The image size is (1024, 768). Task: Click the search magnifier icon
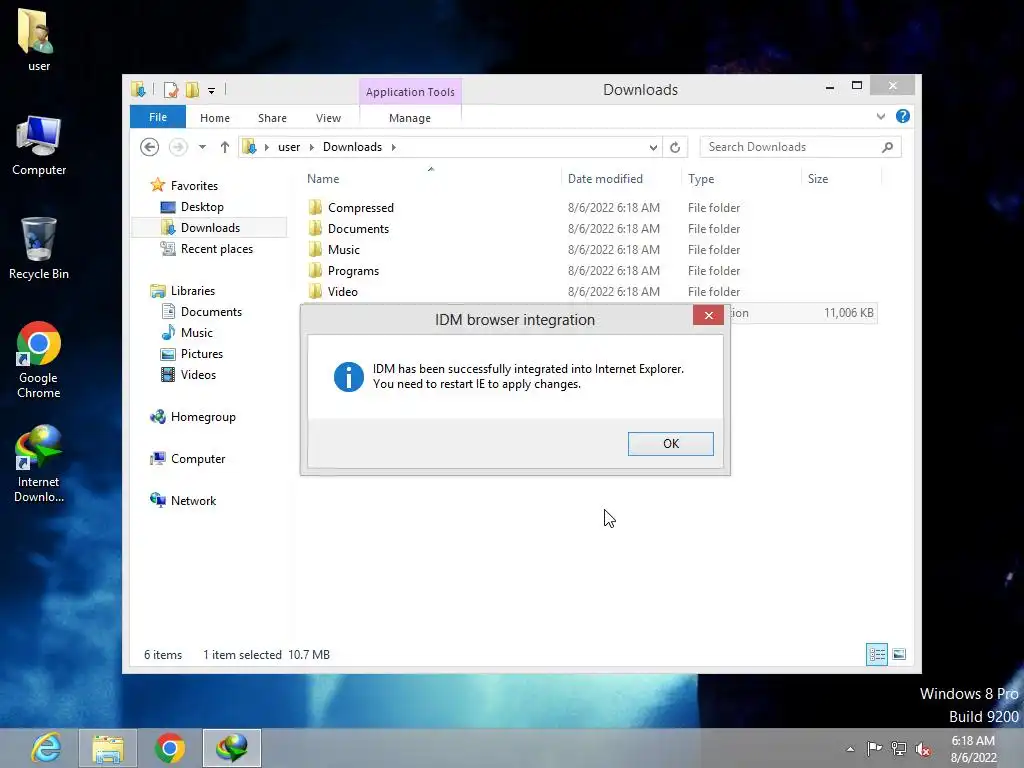(887, 147)
